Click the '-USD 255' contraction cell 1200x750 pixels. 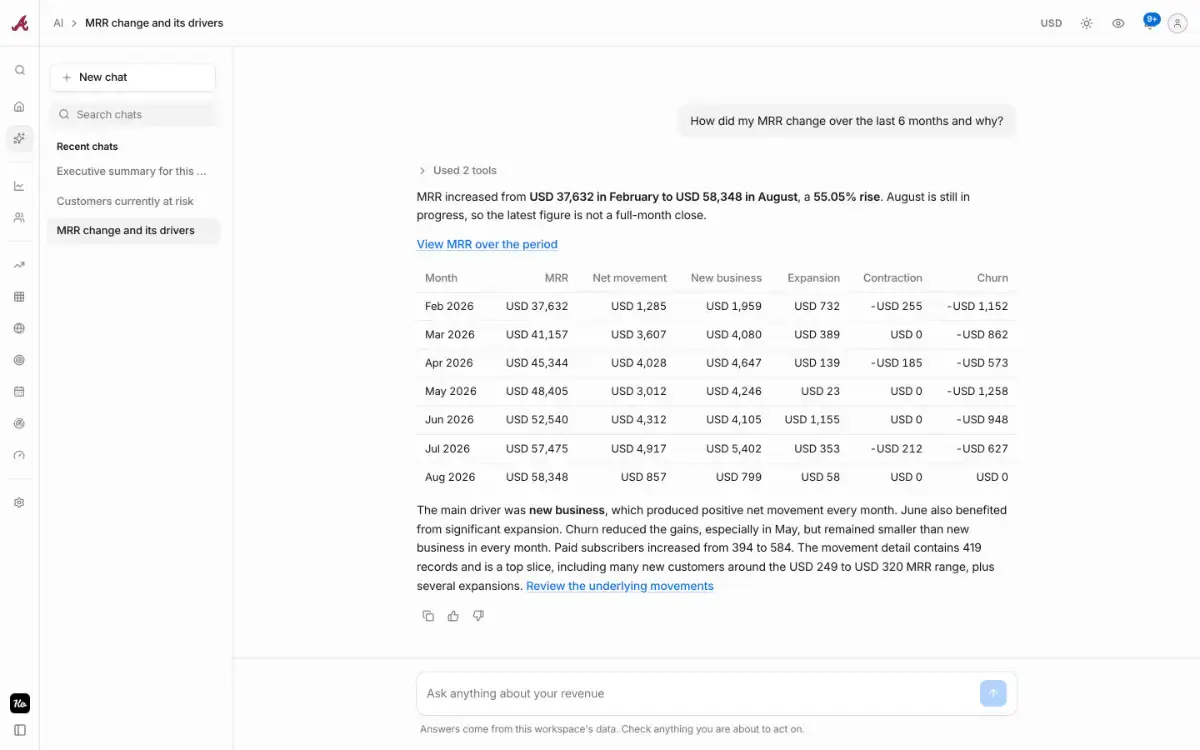coord(896,306)
